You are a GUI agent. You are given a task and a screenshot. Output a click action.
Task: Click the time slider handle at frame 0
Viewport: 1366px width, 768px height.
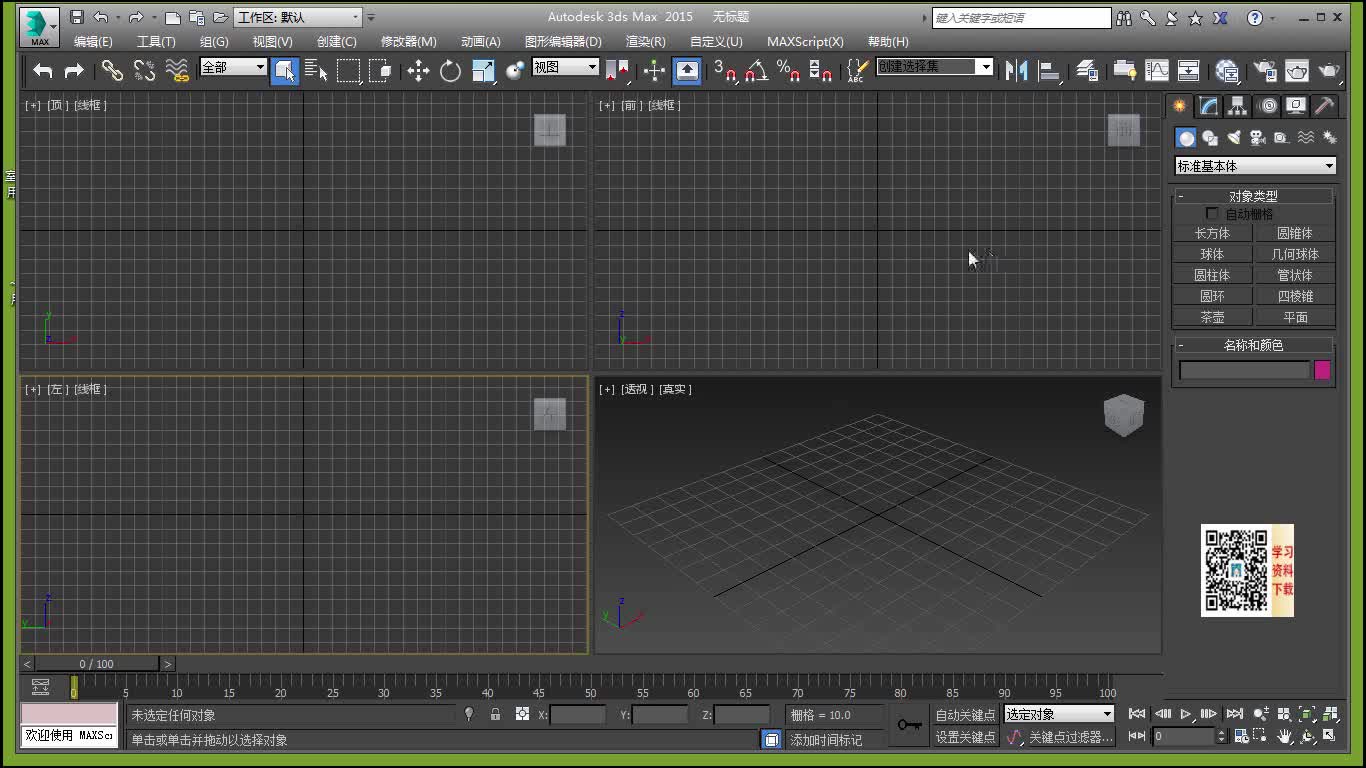(x=73, y=687)
